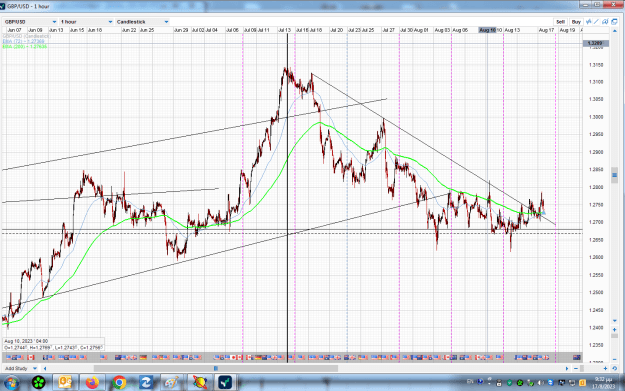Screen dimensions: 625x391
Task: Click the Jul 27 date label
Action: point(388,30)
